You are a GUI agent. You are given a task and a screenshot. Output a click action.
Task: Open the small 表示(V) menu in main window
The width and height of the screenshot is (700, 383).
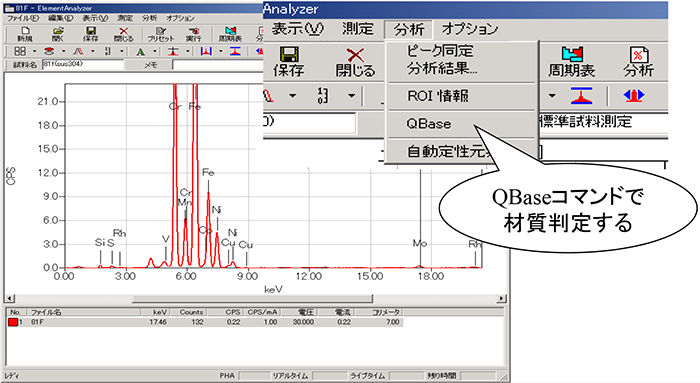(95, 18)
